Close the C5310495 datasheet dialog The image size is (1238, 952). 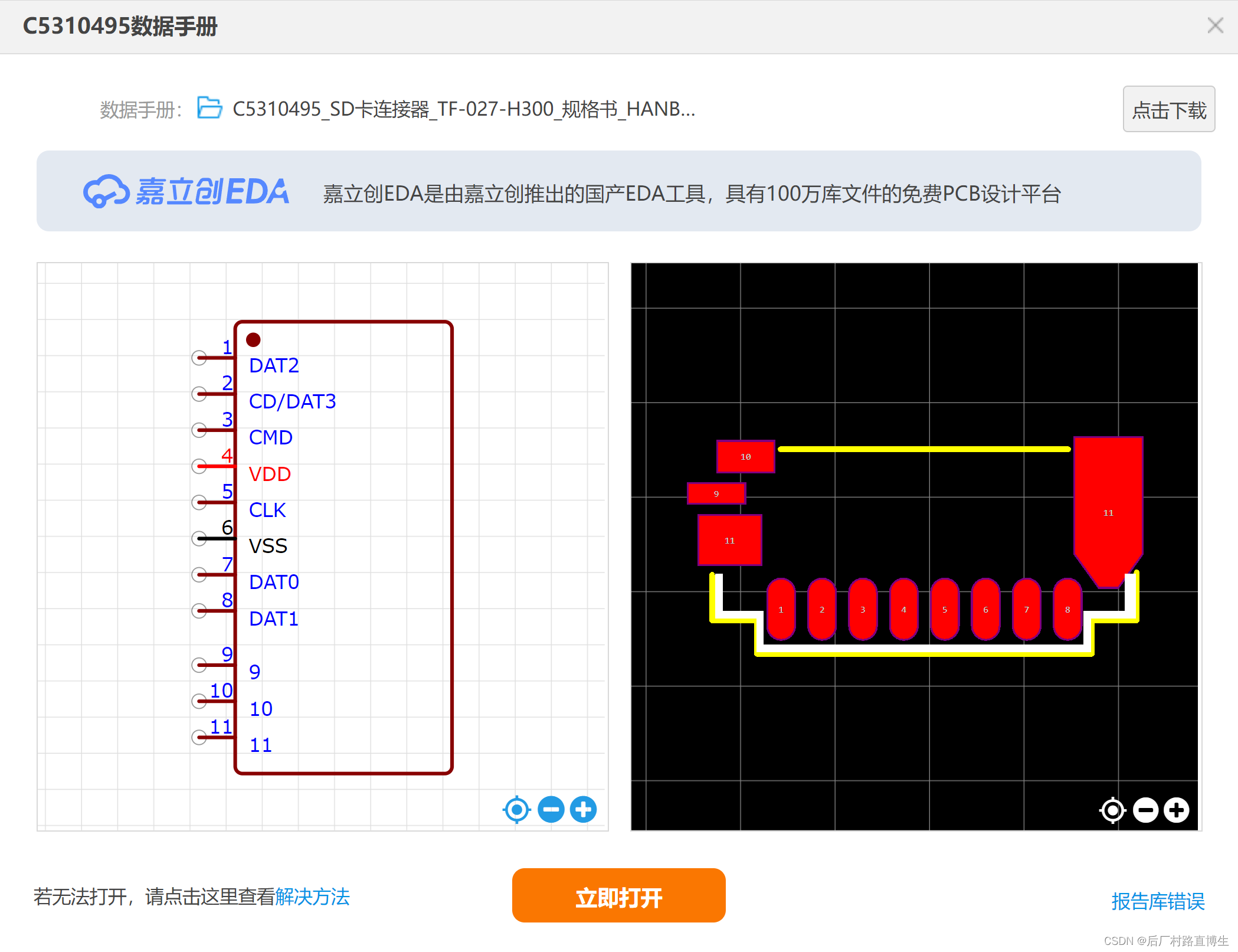pyautogui.click(x=1215, y=25)
